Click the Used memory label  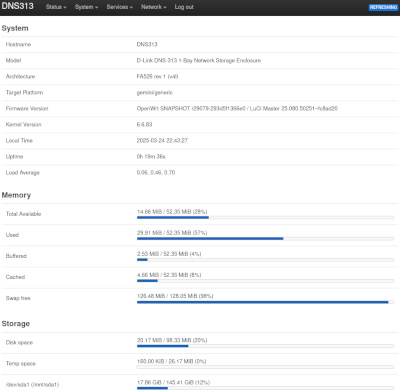pos(12,235)
